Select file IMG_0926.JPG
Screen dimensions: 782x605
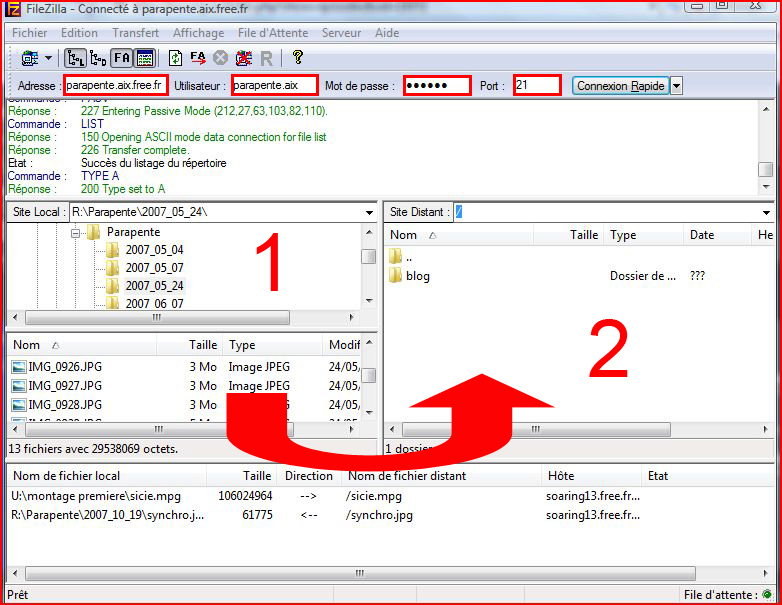coord(65,367)
